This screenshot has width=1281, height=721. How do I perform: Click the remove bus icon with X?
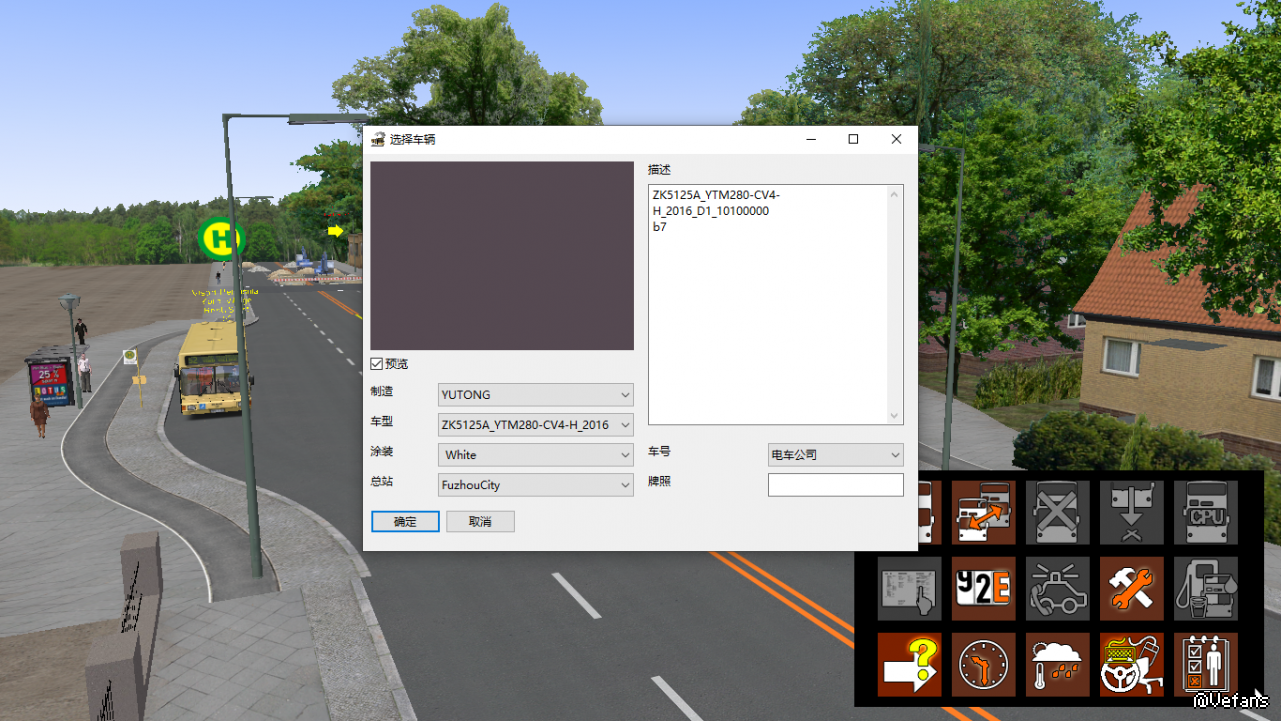1057,512
